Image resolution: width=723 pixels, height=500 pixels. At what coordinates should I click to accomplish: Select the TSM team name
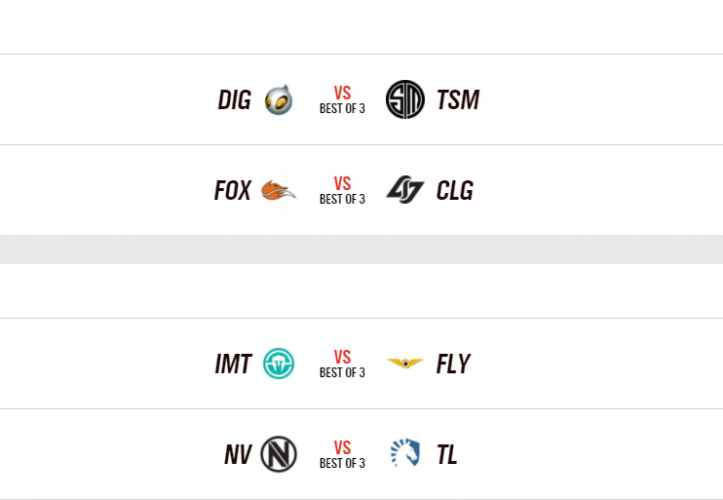coord(458,100)
